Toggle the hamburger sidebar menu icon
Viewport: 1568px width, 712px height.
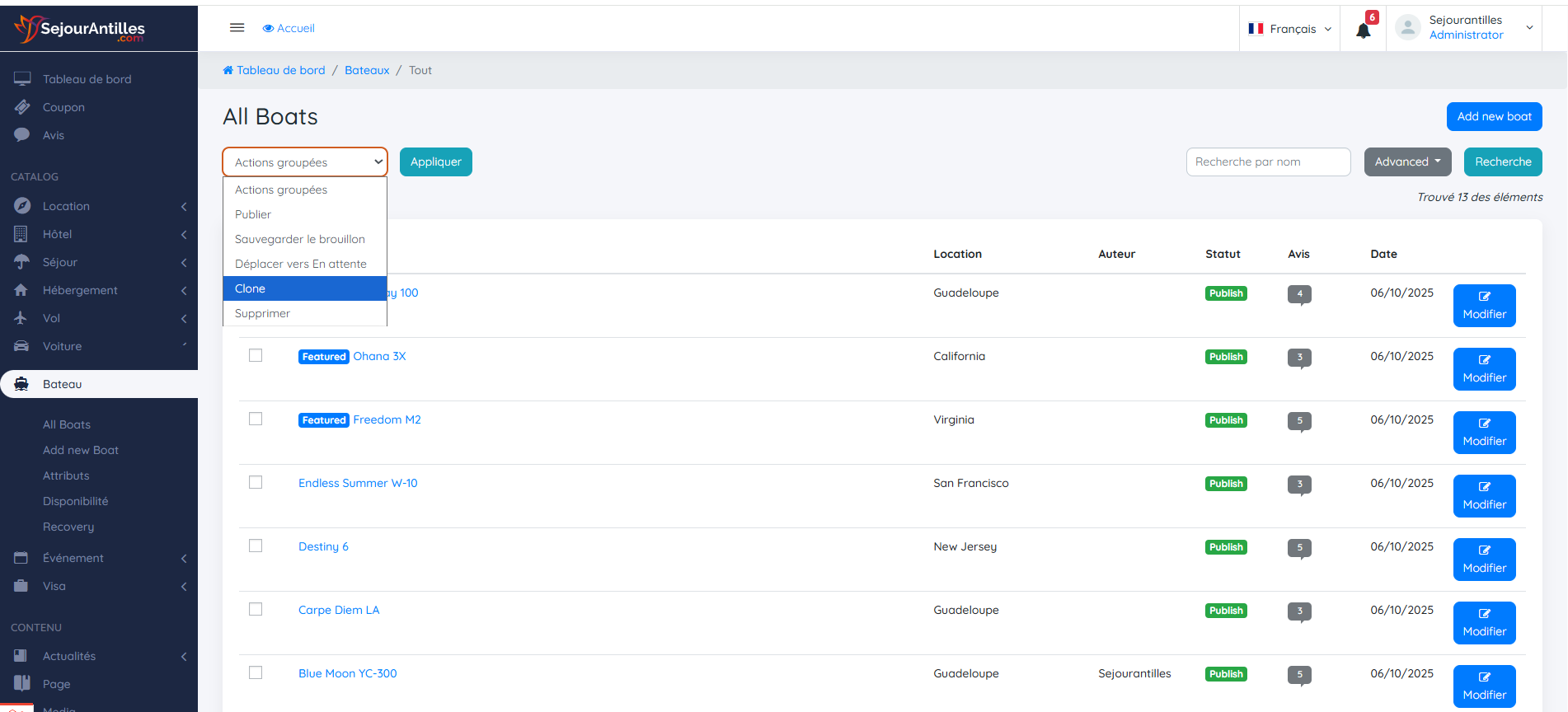[237, 28]
